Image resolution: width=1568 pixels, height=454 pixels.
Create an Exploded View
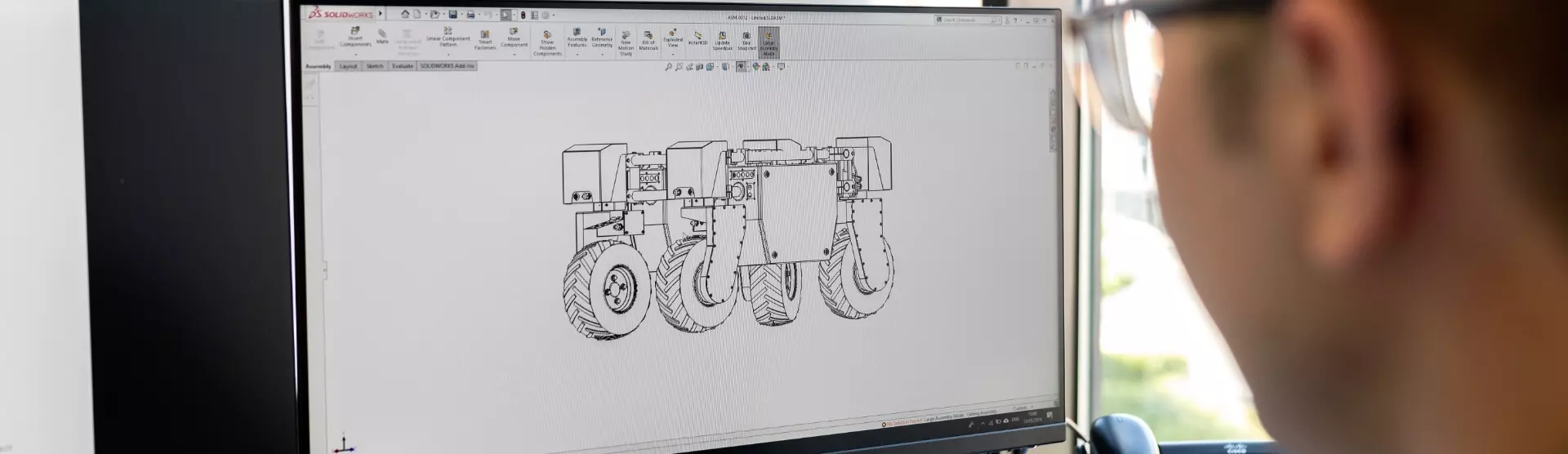point(673,39)
